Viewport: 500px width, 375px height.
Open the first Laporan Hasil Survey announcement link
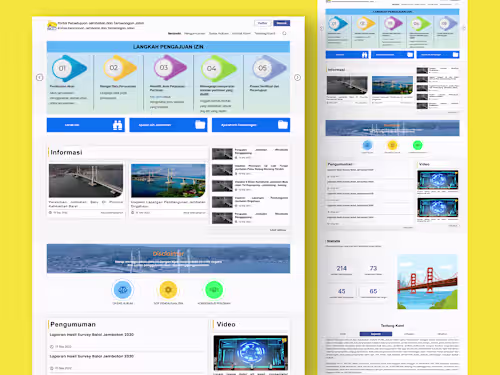(x=92, y=334)
